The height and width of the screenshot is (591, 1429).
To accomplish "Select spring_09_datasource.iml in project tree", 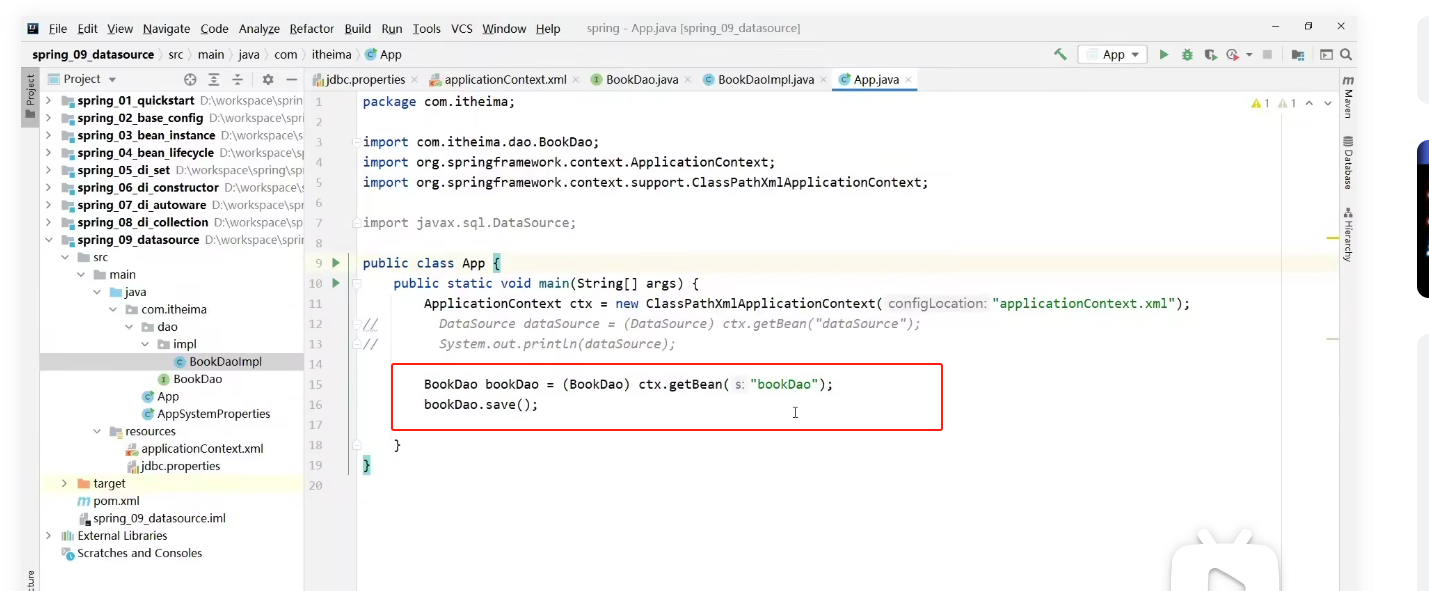I will pos(152,518).
